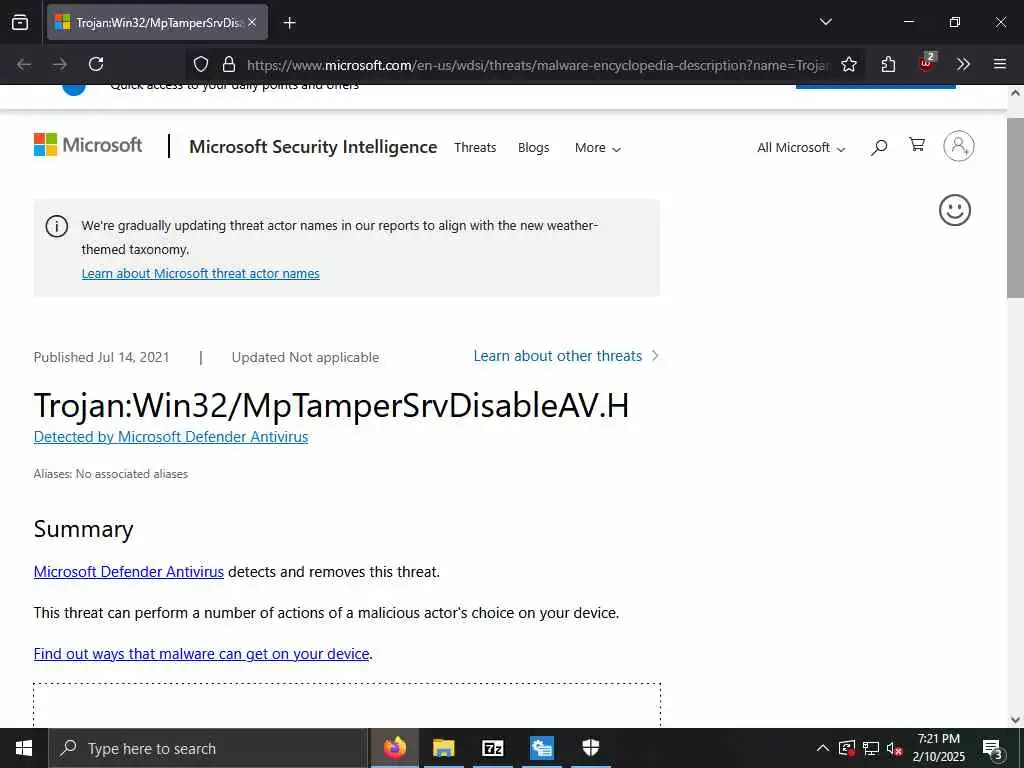View site security padlock info
The image size is (1024, 768).
tap(229, 64)
